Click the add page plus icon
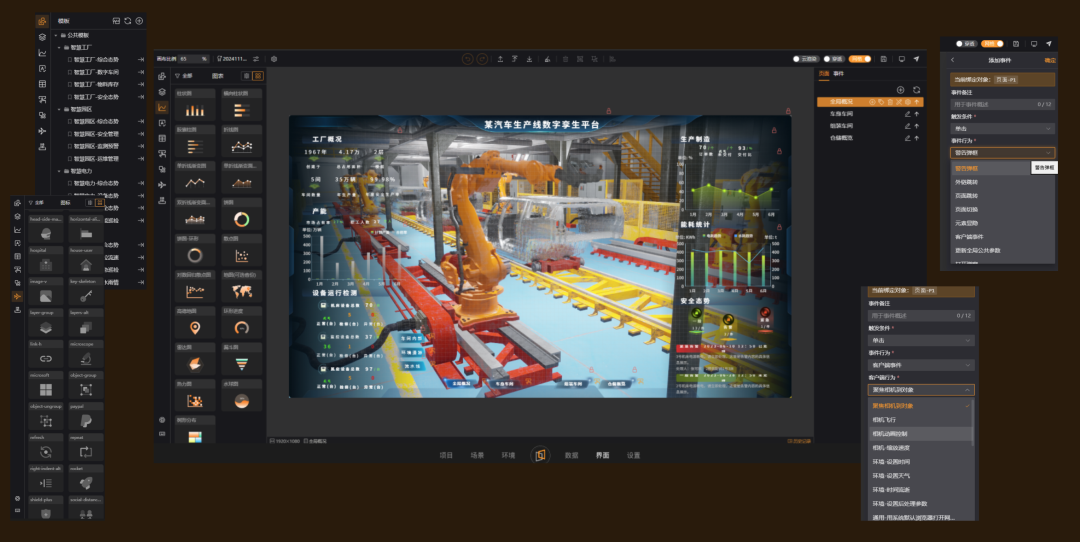1080x542 pixels. pyautogui.click(x=900, y=90)
